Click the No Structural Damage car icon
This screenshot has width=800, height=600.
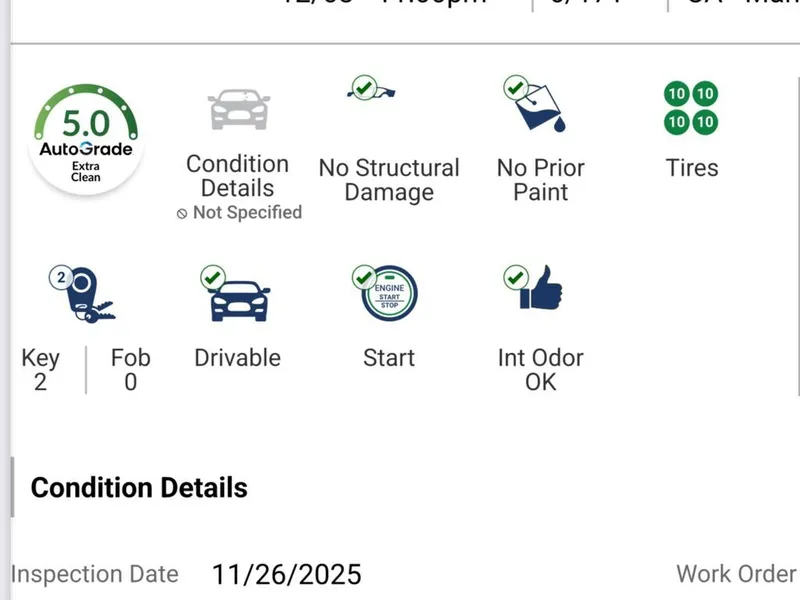[373, 90]
